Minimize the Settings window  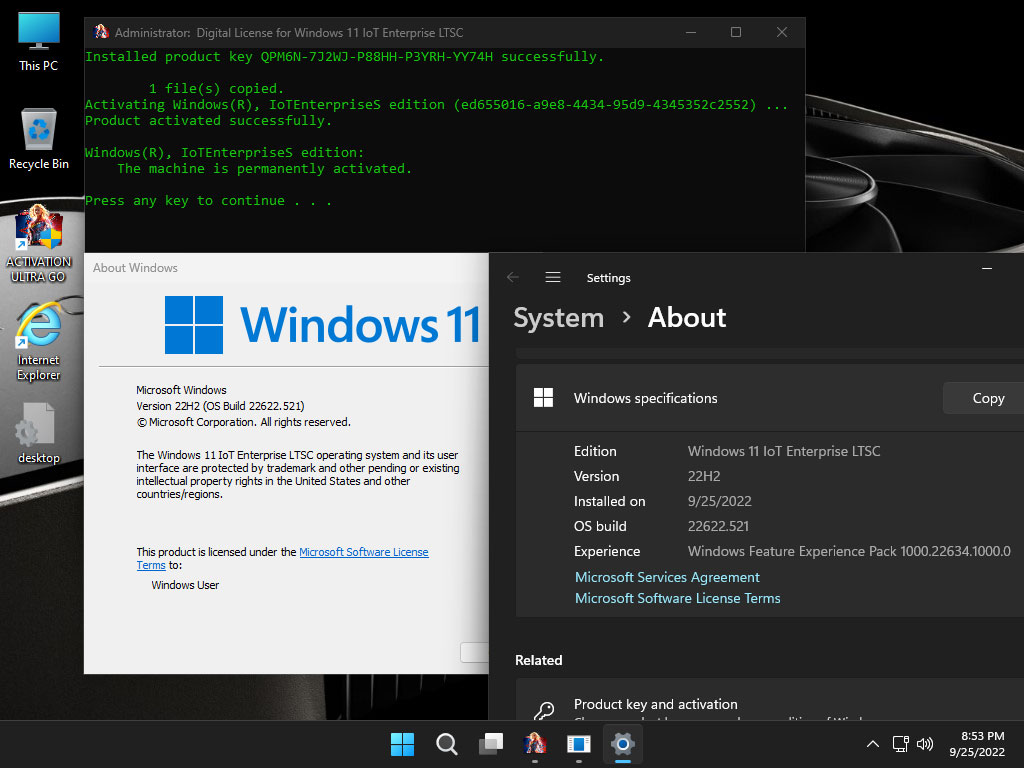[x=987, y=268]
